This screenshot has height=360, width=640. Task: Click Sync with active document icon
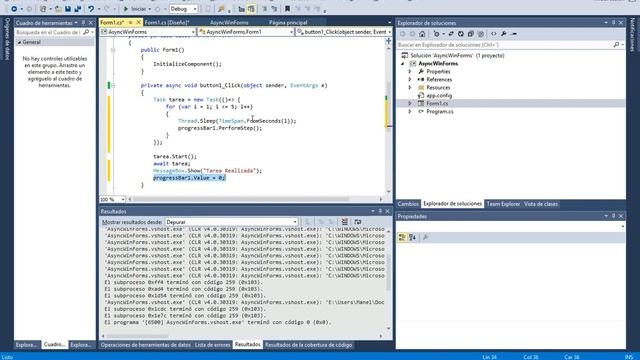pos(451,34)
